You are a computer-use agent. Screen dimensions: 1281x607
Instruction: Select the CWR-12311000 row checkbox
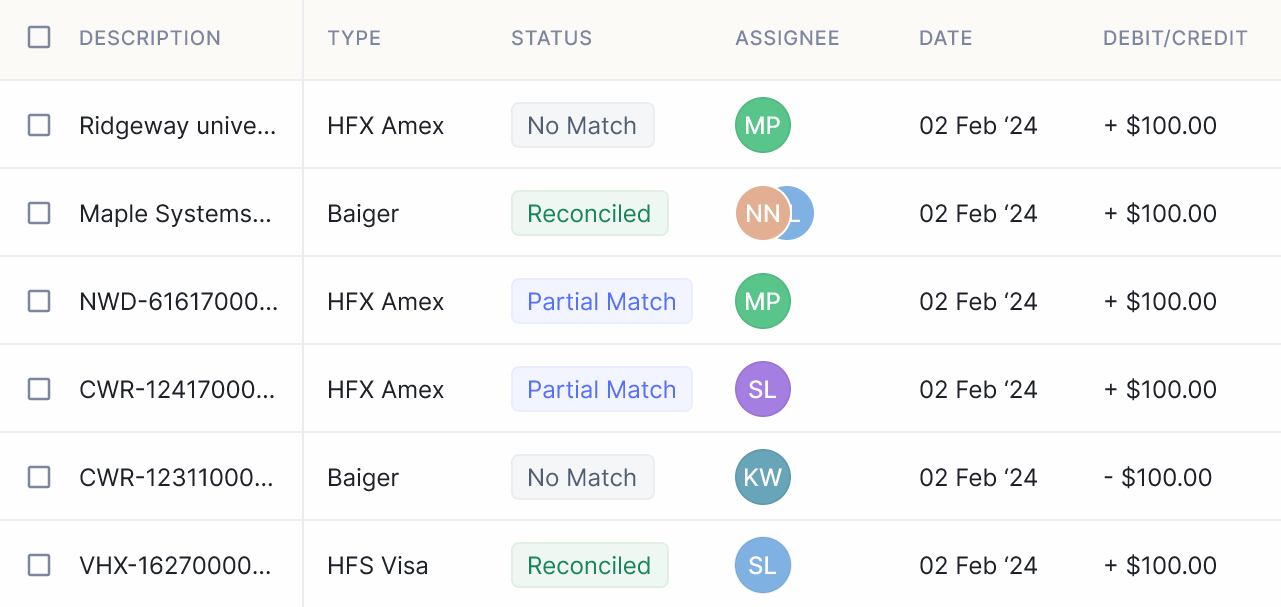point(39,477)
